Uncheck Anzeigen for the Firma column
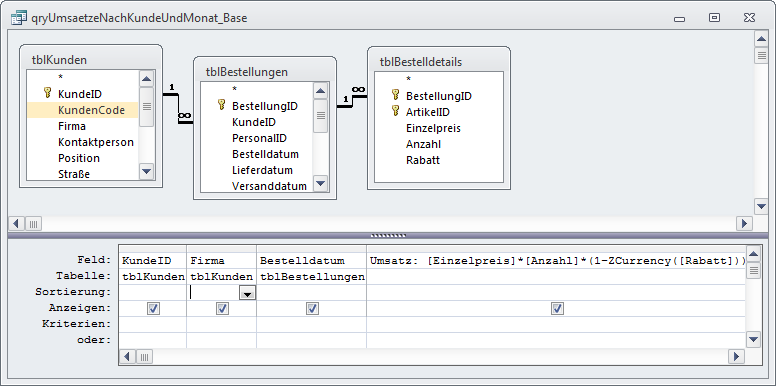 [x=222, y=309]
